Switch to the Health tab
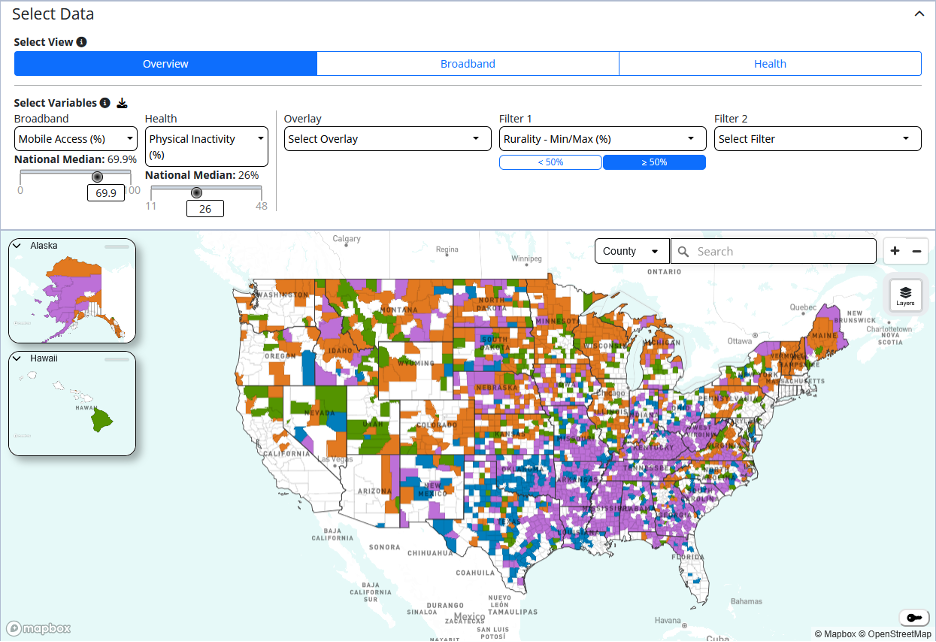Screen dimensions: 936x642 (770, 64)
